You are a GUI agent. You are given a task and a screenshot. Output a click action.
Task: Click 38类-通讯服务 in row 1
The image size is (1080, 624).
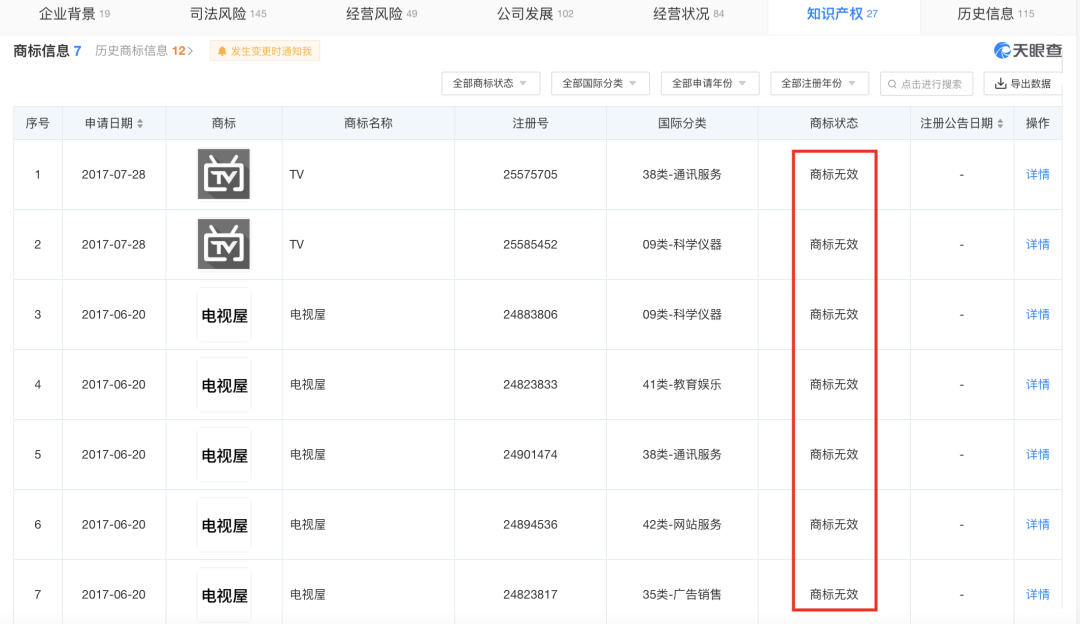[x=682, y=174]
